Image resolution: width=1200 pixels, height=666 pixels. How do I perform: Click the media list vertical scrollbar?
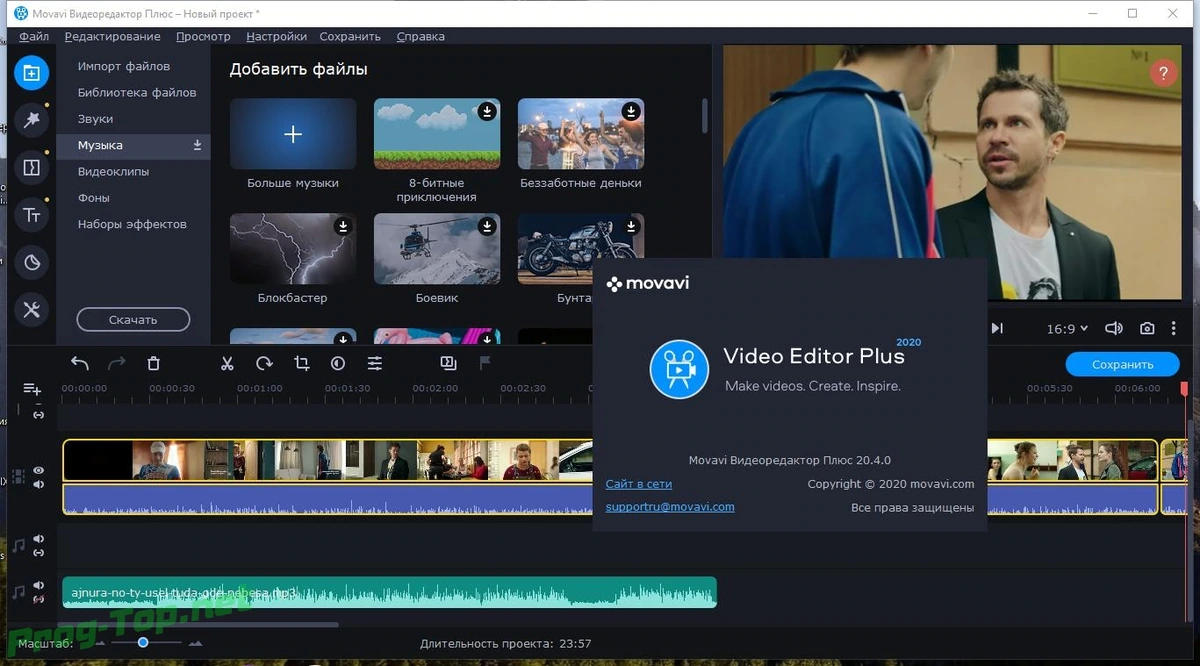point(705,115)
